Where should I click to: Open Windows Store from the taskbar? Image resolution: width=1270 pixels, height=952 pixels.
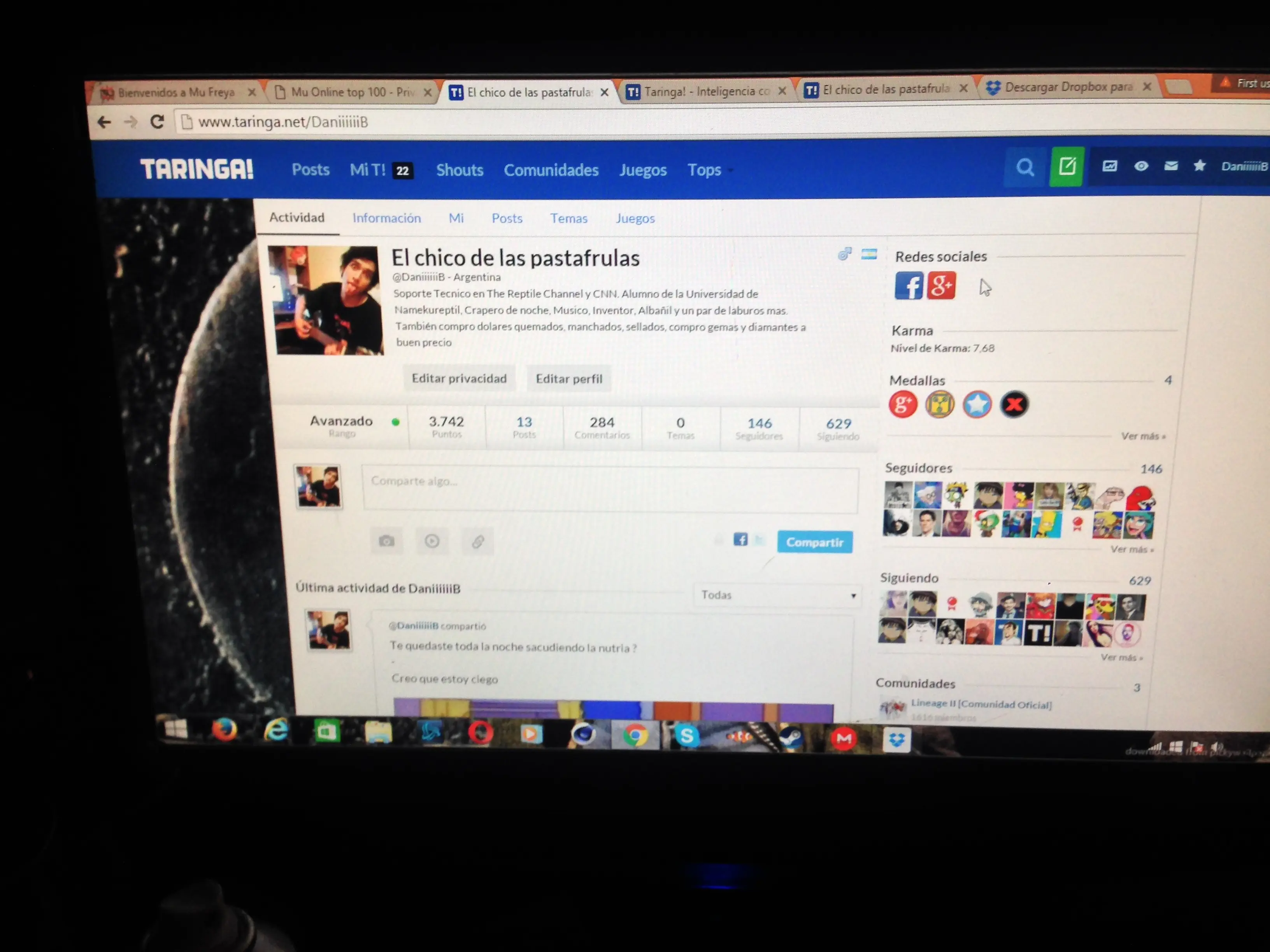327,731
